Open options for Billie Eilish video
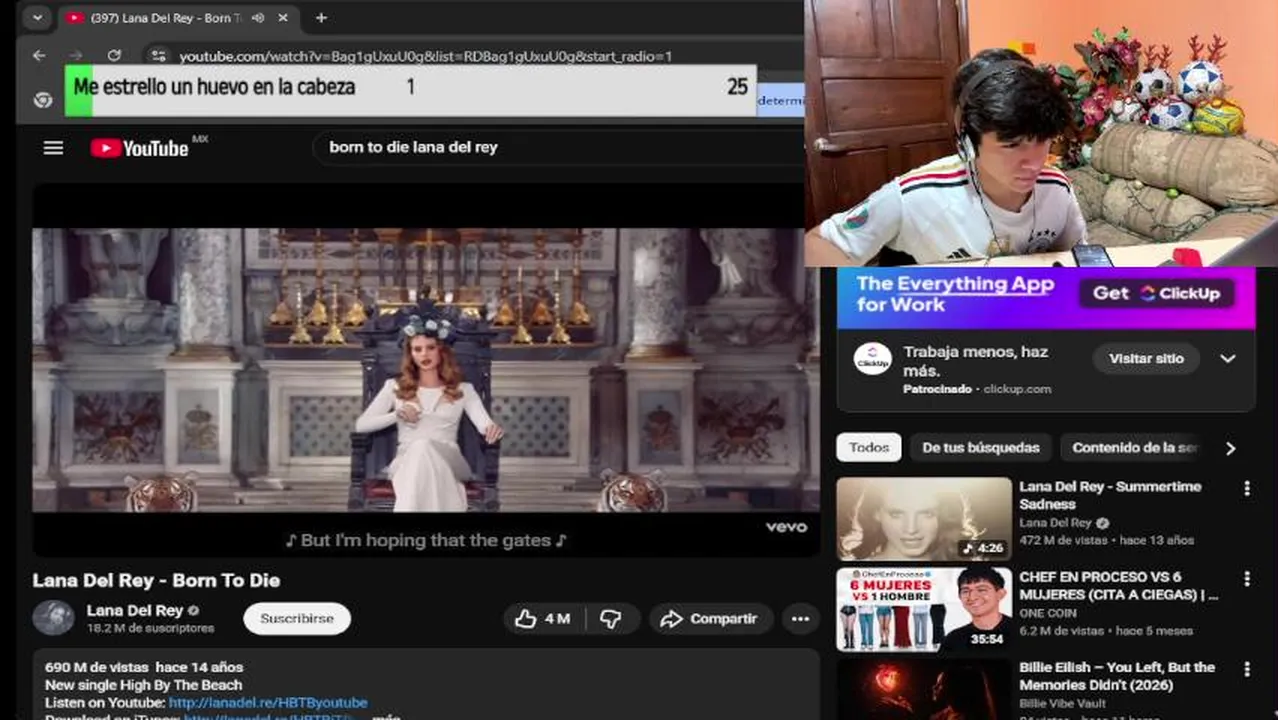 (1246, 668)
